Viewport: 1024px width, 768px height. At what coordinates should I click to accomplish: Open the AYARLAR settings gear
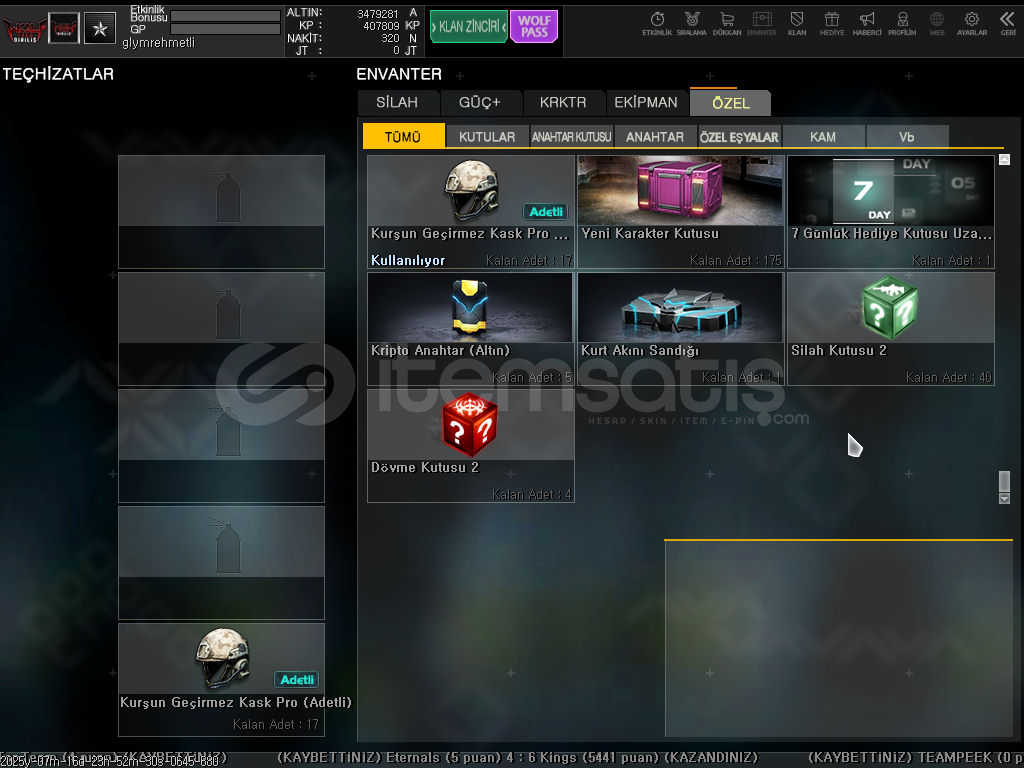pos(972,24)
